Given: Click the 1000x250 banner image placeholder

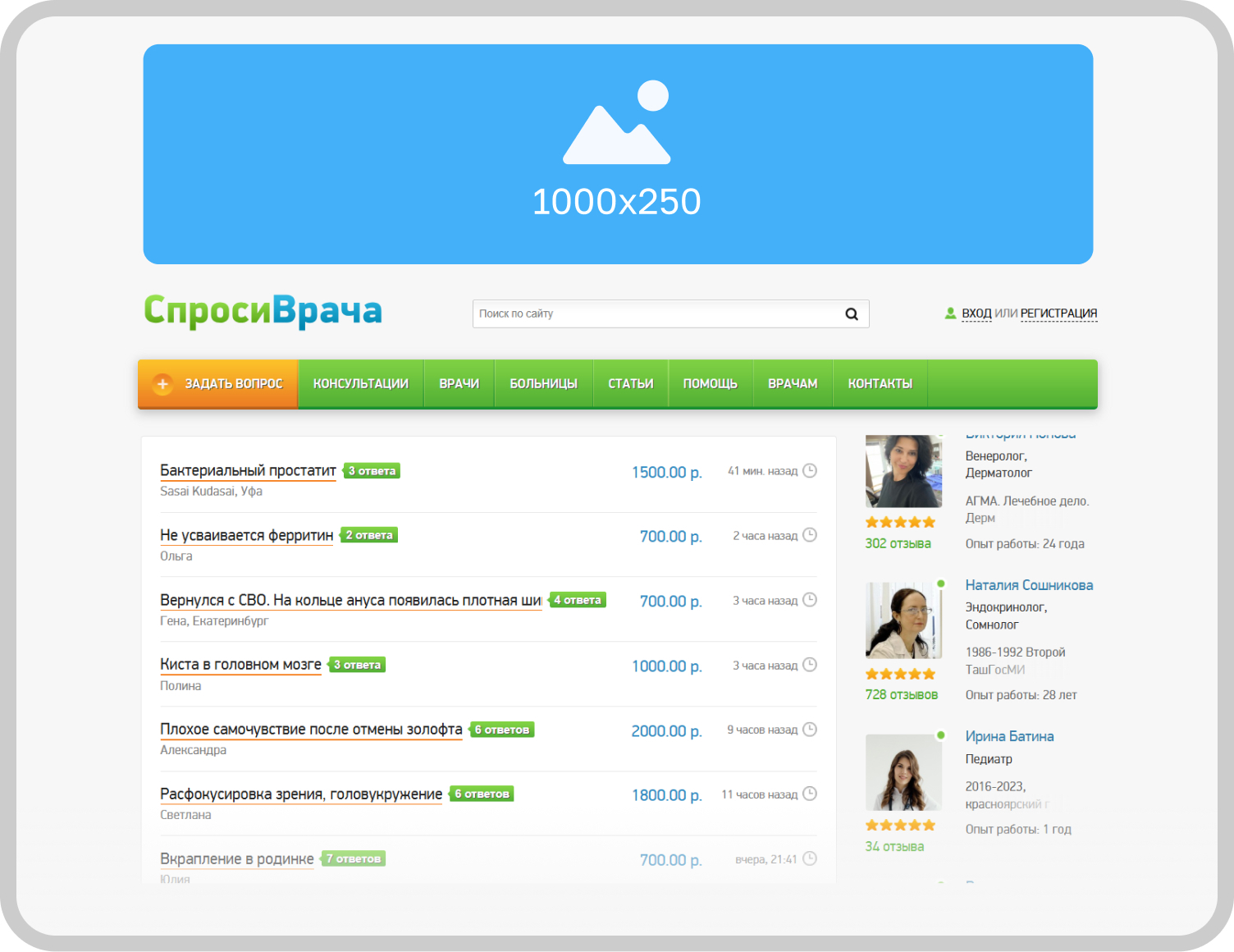Looking at the screenshot, I should (x=617, y=154).
